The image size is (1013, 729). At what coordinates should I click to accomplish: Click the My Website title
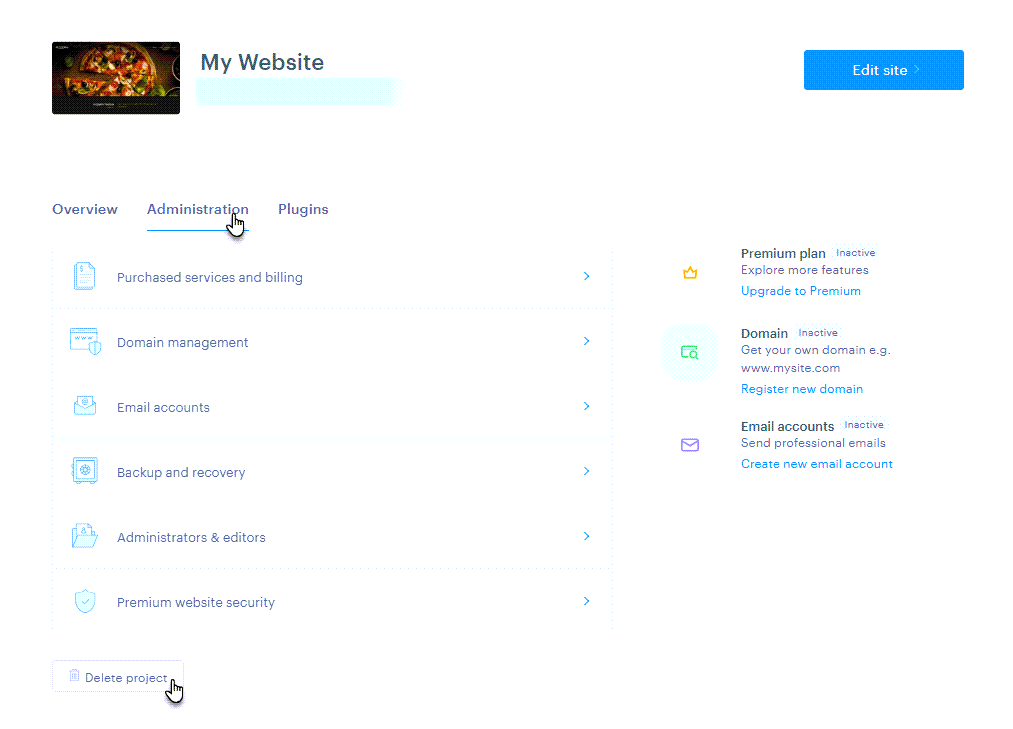[x=262, y=63]
